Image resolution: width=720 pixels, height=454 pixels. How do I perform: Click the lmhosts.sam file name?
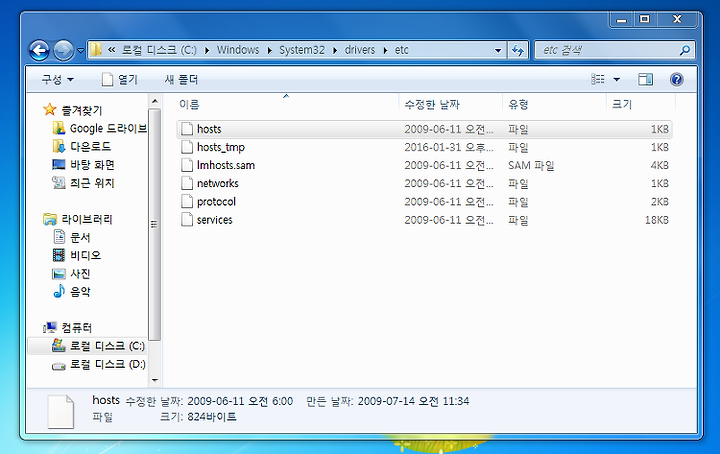226,165
